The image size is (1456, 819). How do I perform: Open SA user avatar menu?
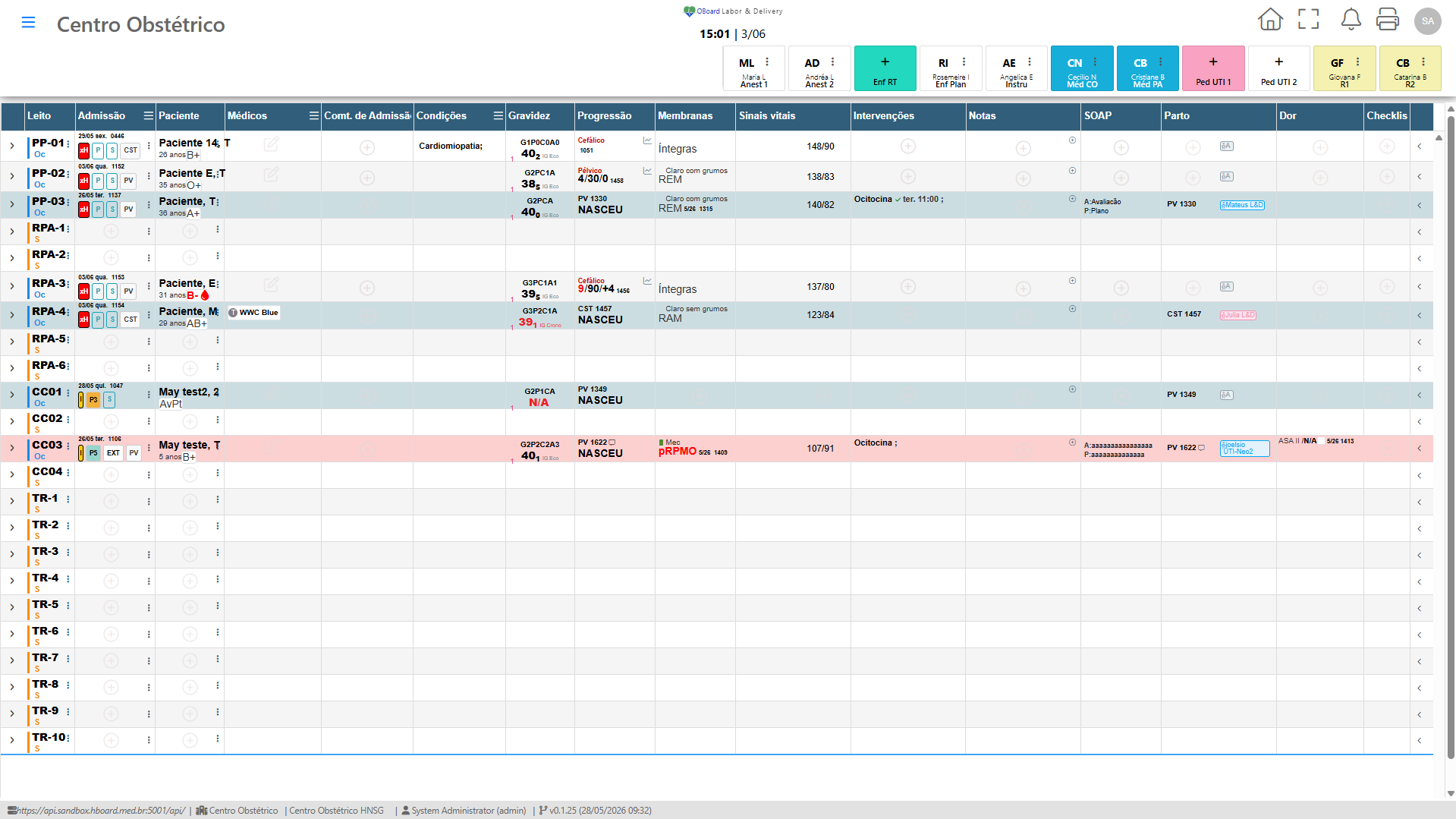coord(1427,20)
